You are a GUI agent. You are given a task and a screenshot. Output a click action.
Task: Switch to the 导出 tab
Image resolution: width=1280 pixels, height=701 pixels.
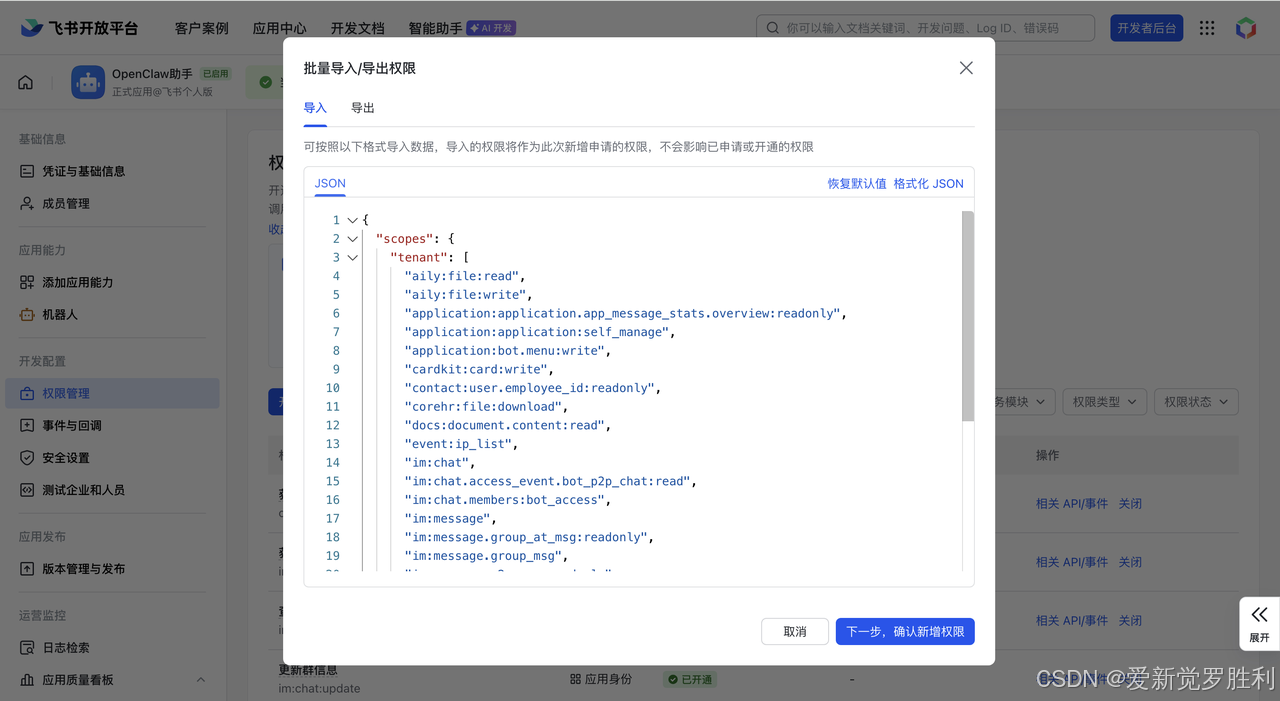coord(363,108)
